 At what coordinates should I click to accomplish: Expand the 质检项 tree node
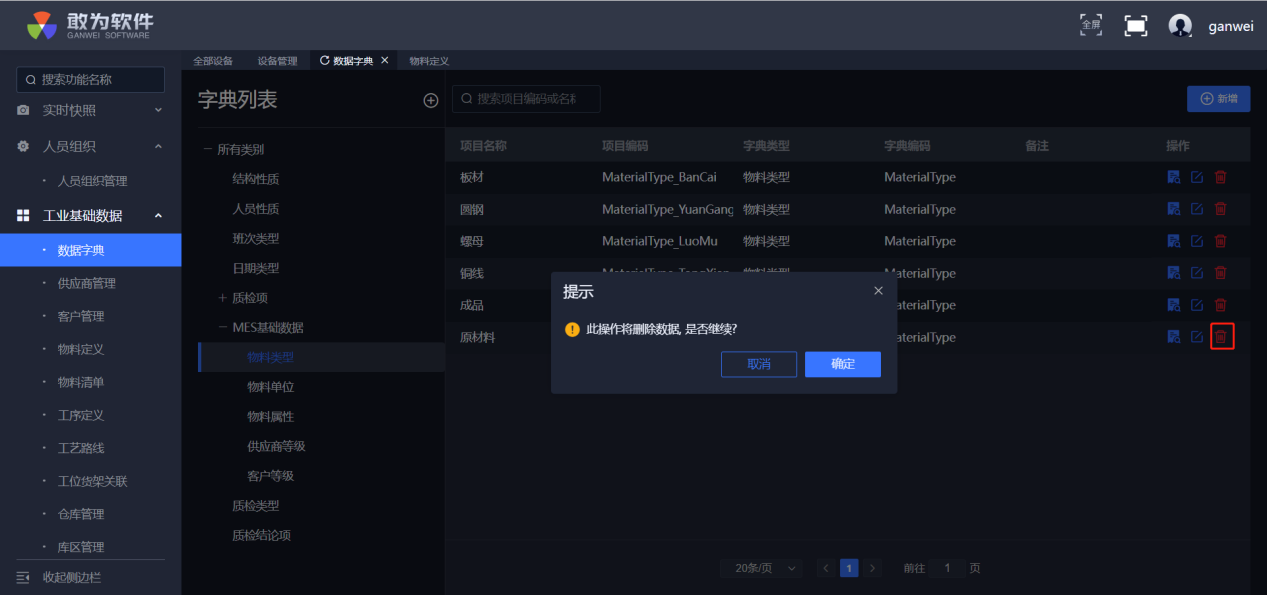222,298
